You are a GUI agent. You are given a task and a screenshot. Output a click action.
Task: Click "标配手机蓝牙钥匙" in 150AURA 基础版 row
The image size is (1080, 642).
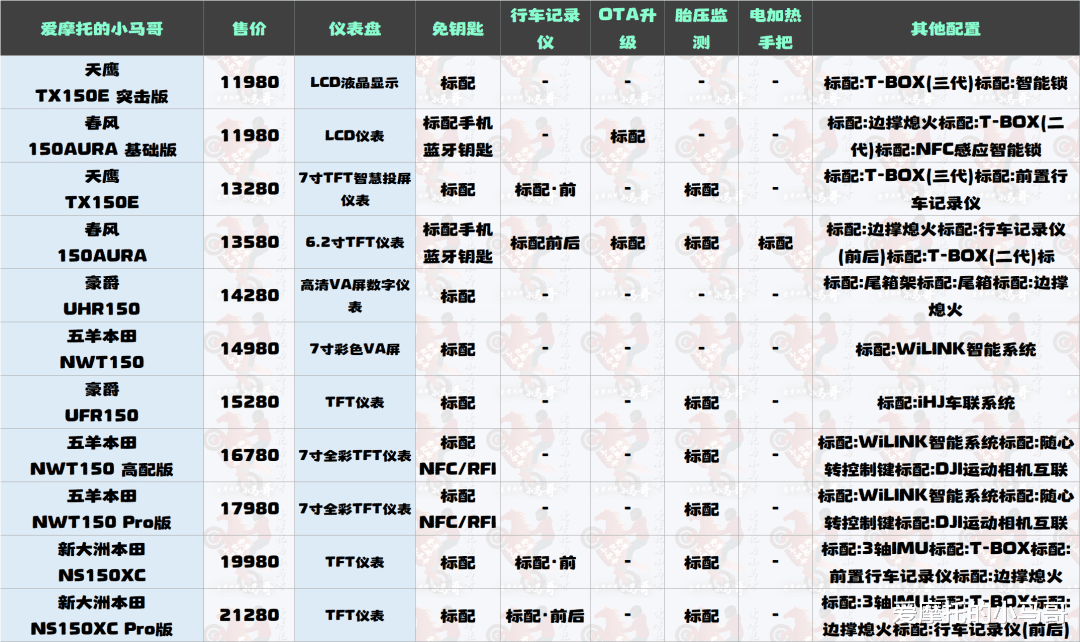457,136
